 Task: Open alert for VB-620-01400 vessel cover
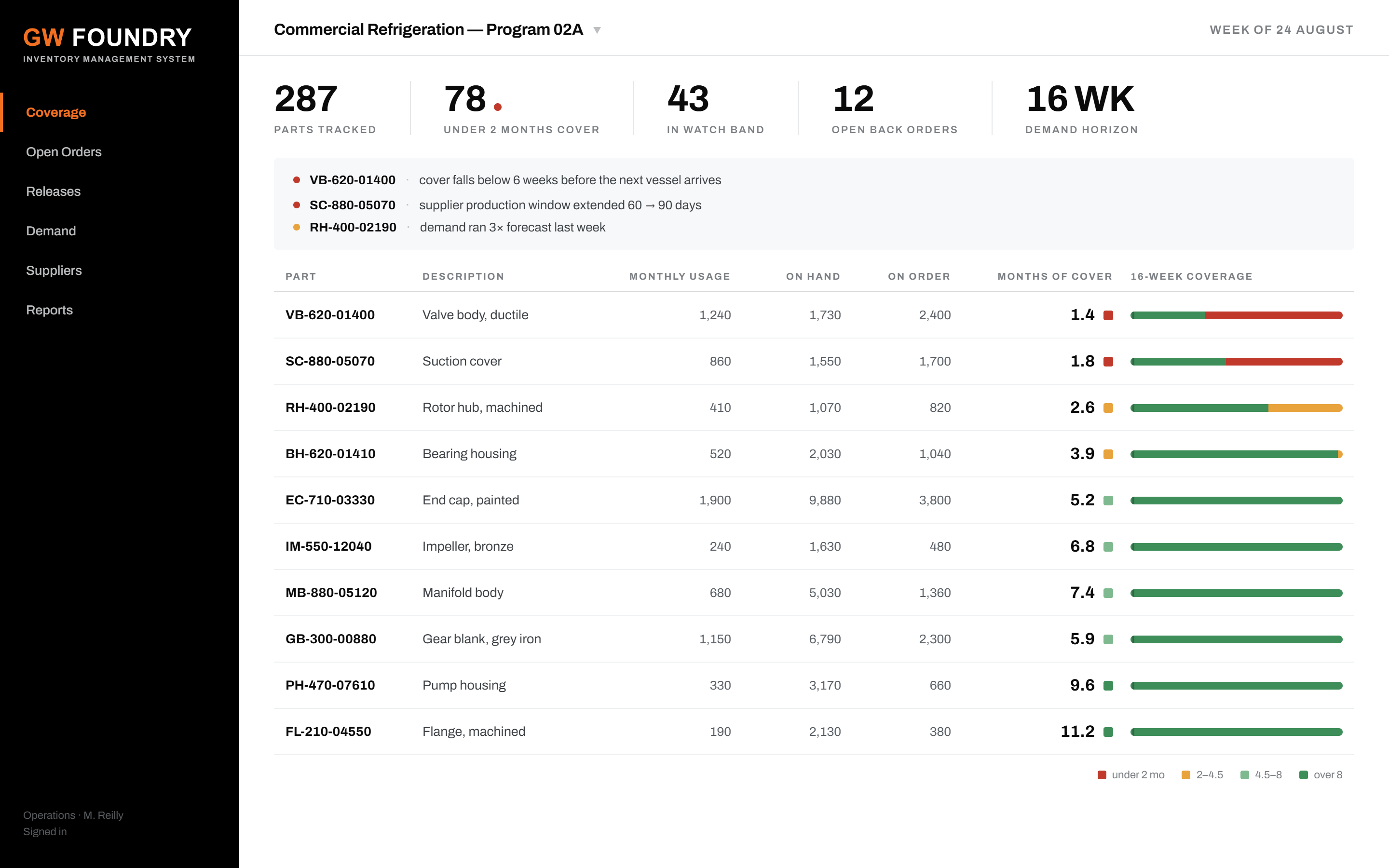[x=507, y=180]
